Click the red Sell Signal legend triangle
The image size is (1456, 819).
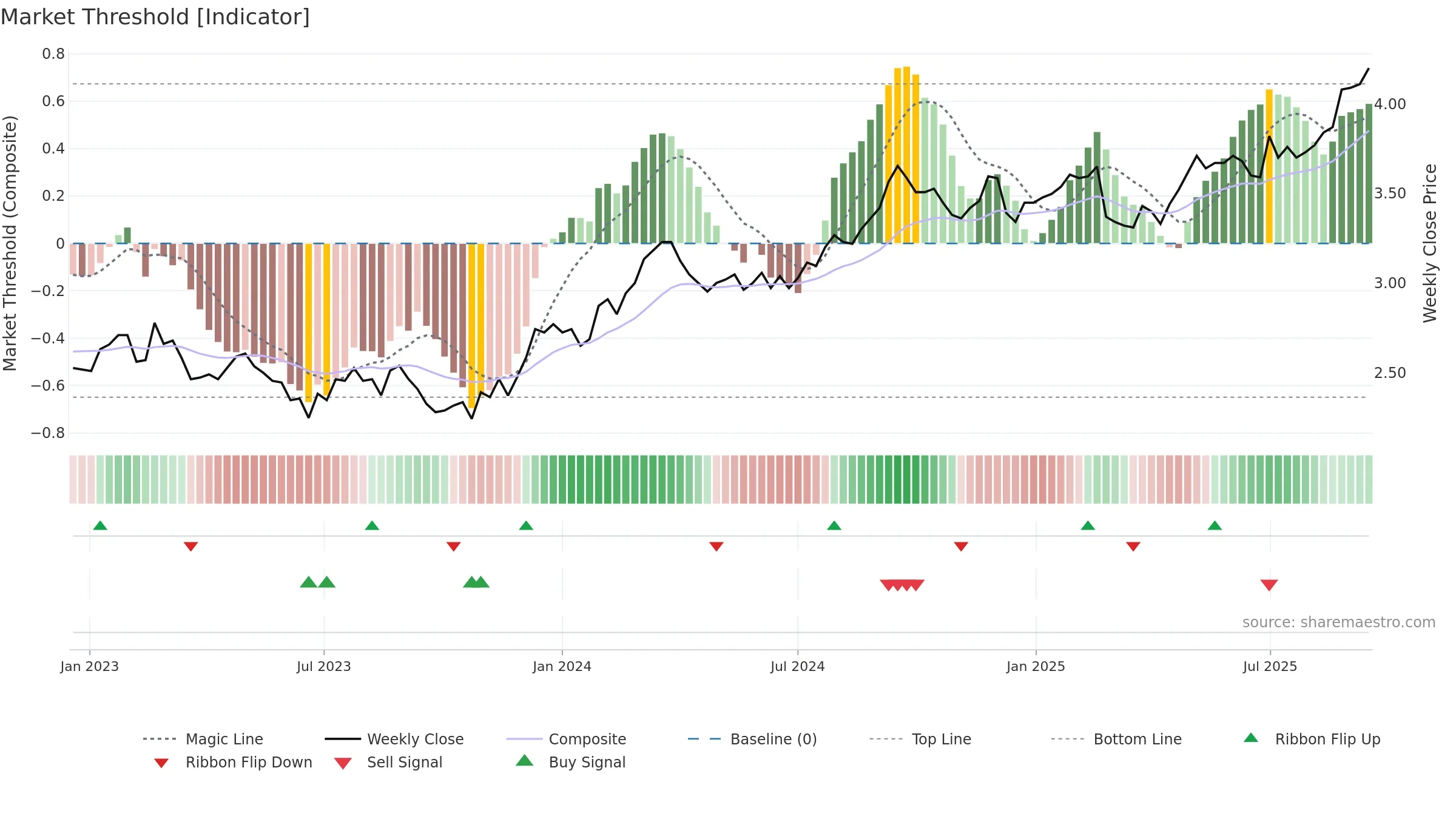343,763
